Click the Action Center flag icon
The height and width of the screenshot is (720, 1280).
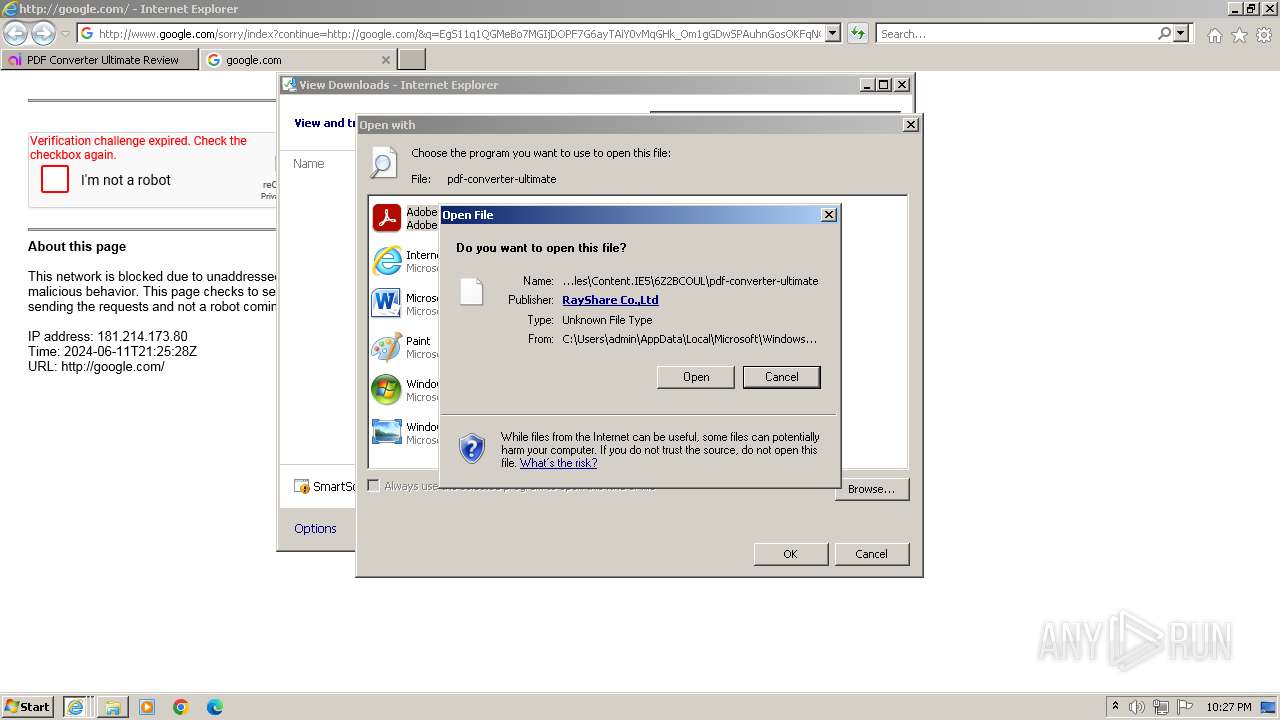[1184, 707]
